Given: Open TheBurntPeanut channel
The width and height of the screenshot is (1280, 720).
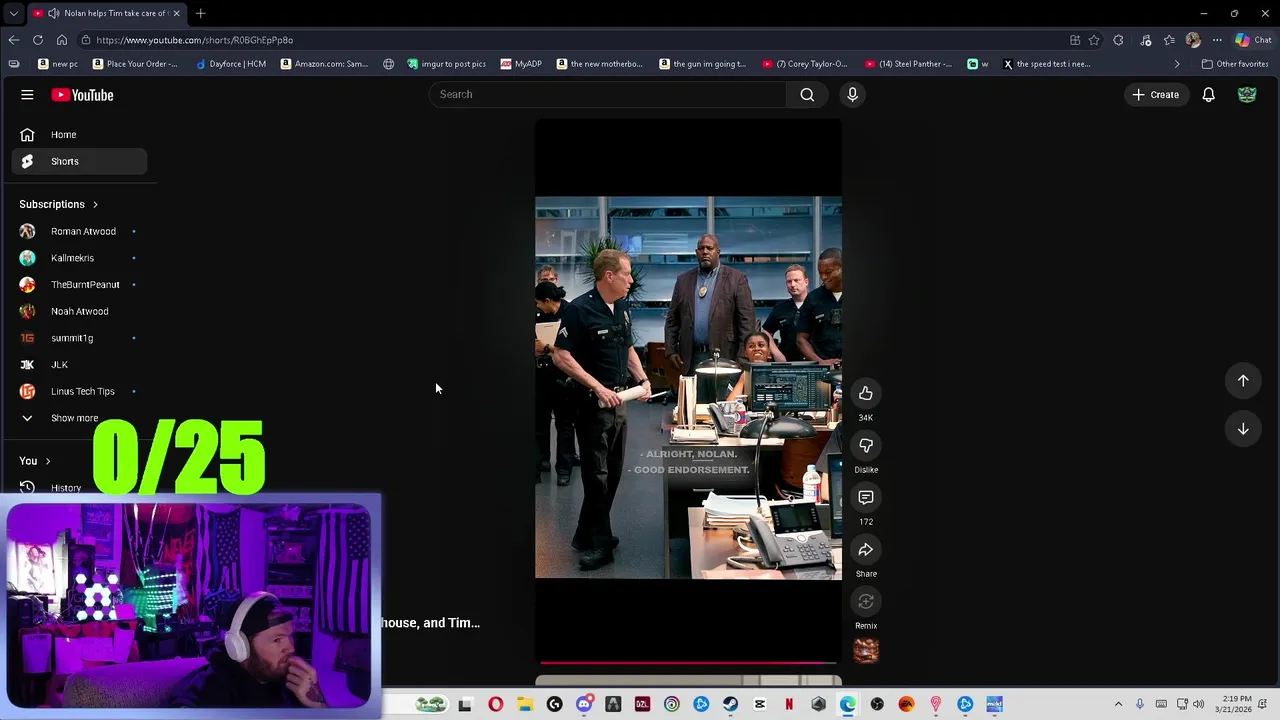Looking at the screenshot, I should [80, 284].
